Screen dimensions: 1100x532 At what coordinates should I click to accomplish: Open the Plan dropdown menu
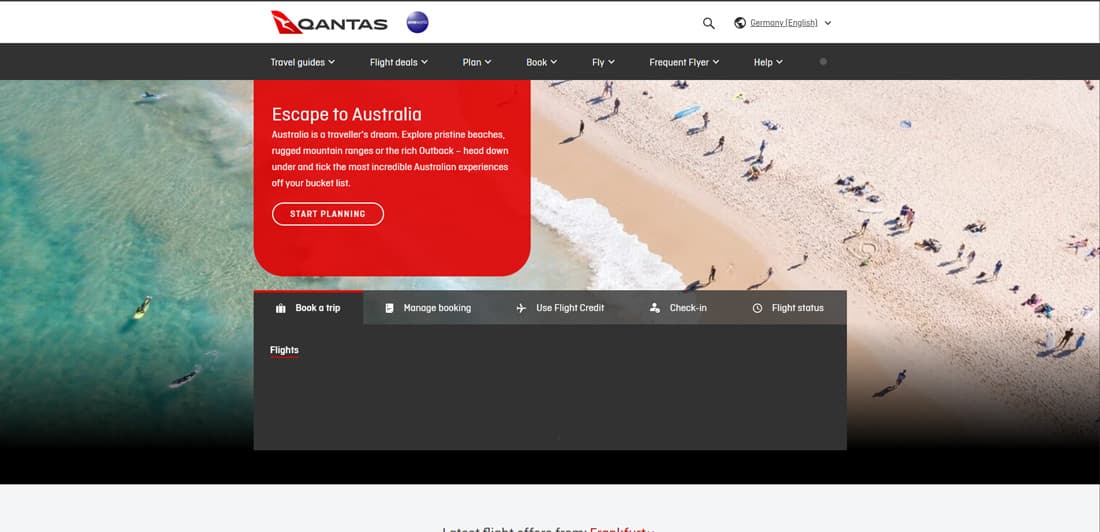coord(477,62)
